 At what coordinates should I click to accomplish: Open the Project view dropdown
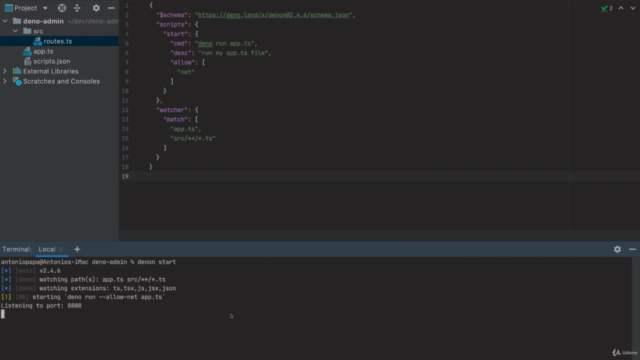tap(45, 8)
